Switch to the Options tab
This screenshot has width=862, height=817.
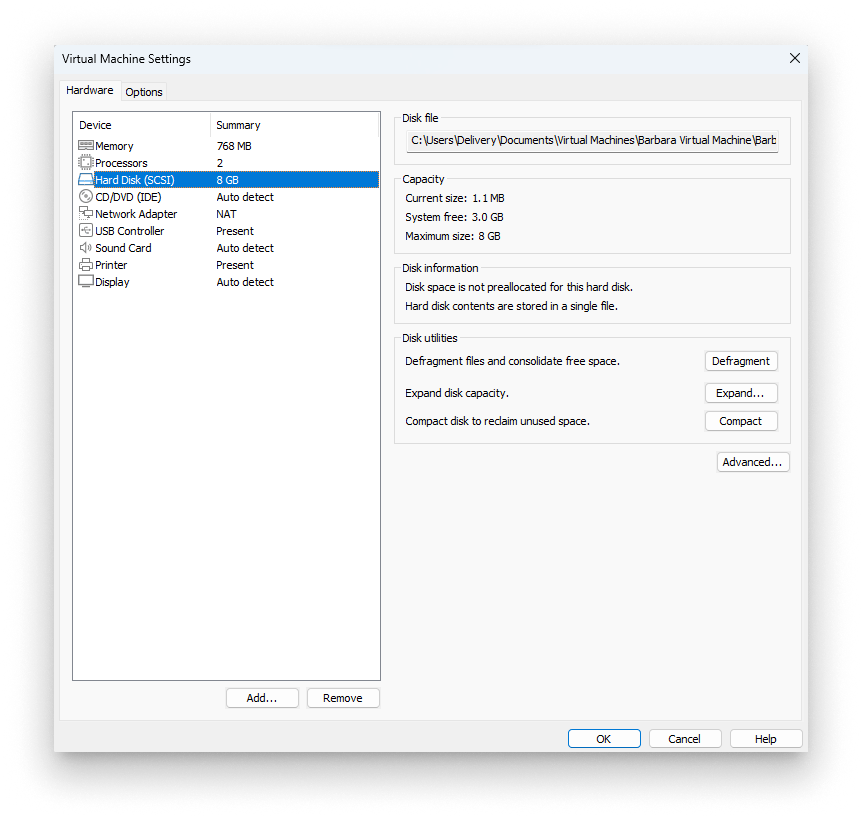tap(144, 92)
